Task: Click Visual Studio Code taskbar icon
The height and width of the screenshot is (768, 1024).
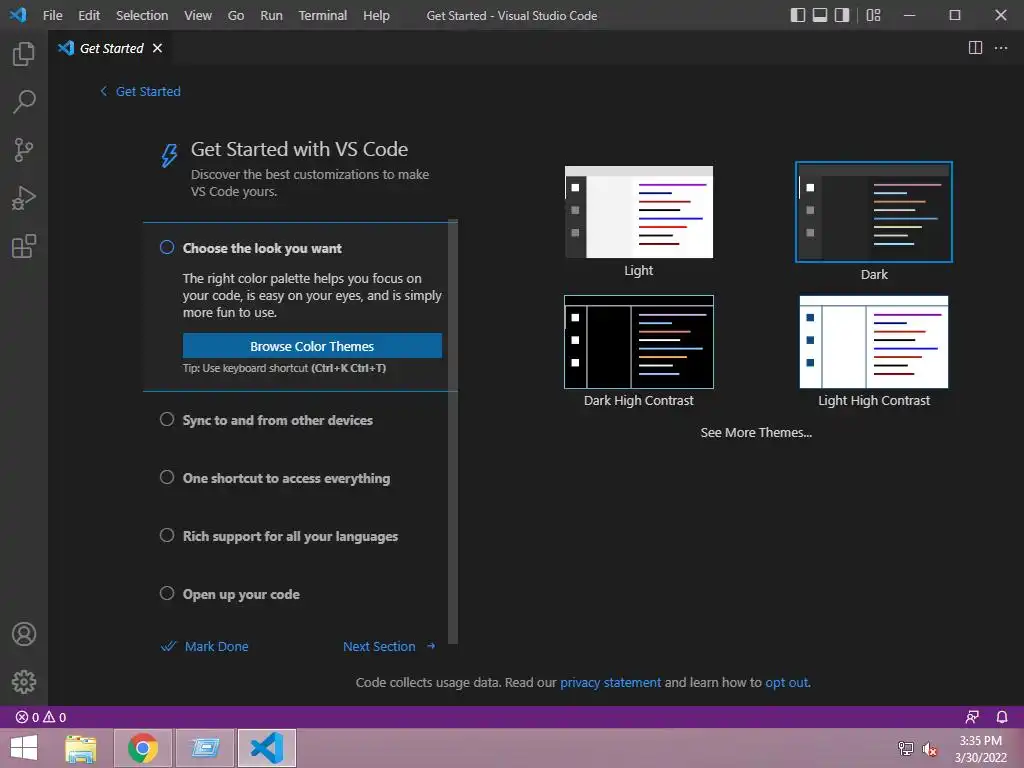Action: pos(267,748)
